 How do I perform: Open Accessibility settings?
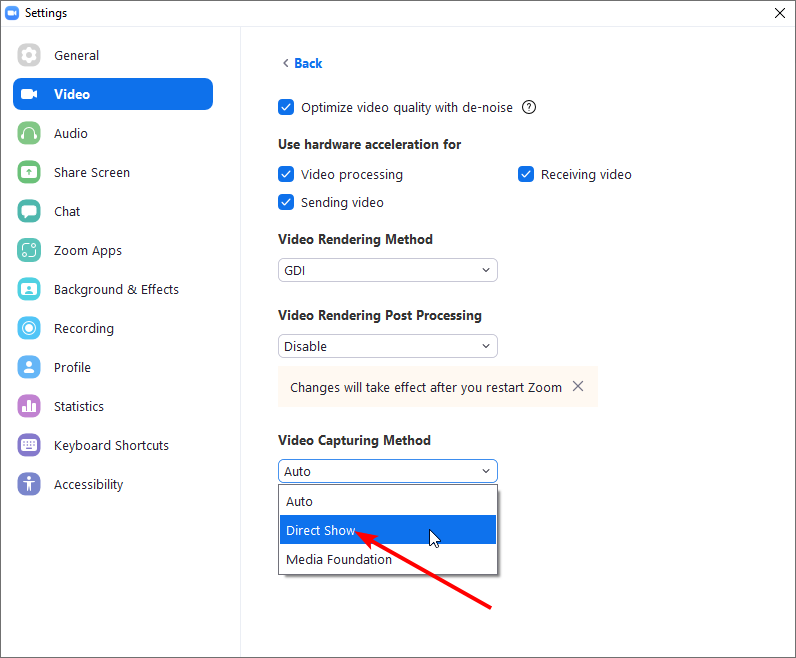click(x=113, y=484)
